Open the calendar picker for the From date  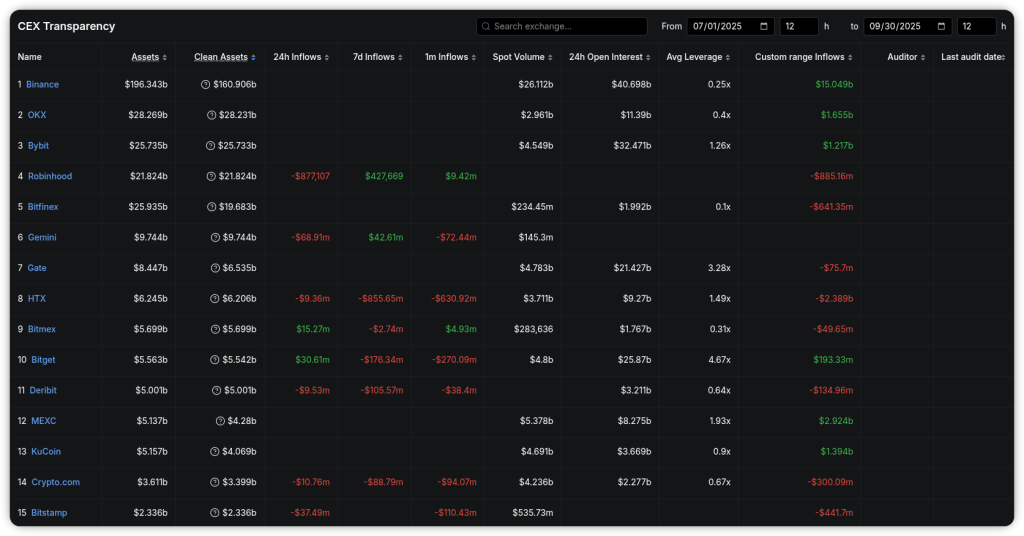765,26
